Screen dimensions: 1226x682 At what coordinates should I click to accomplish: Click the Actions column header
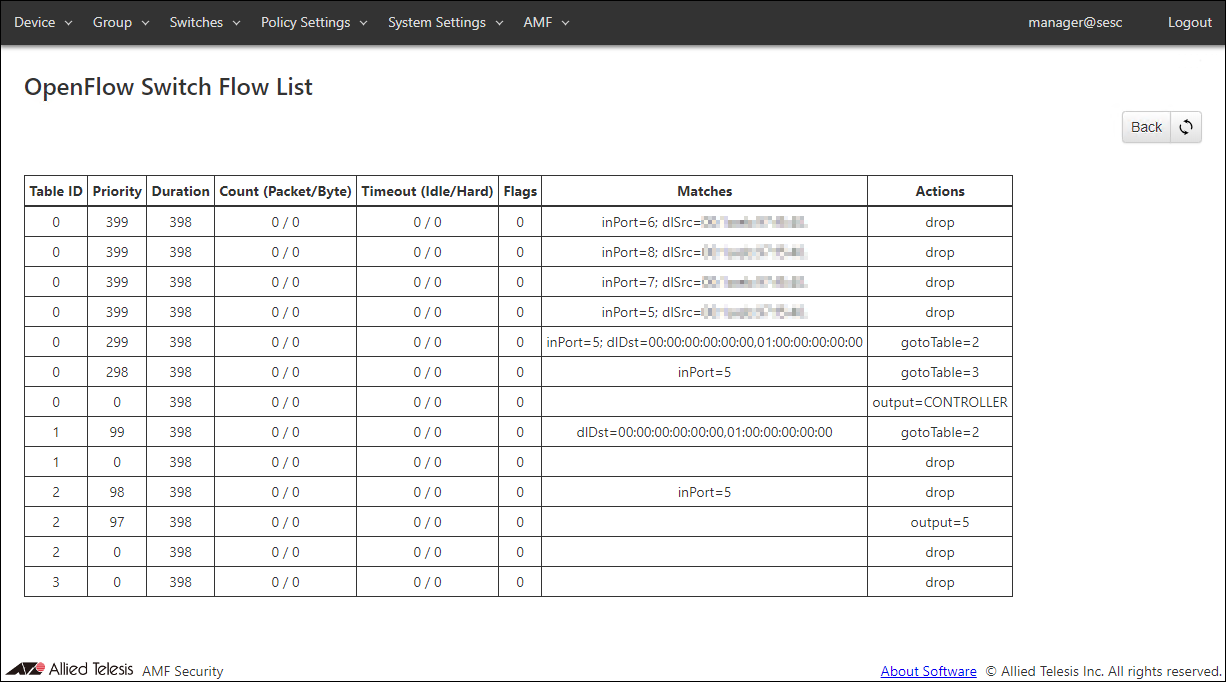939,191
